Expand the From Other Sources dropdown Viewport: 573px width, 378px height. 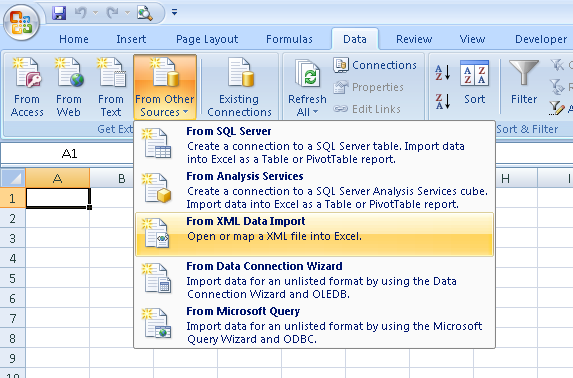[x=165, y=87]
